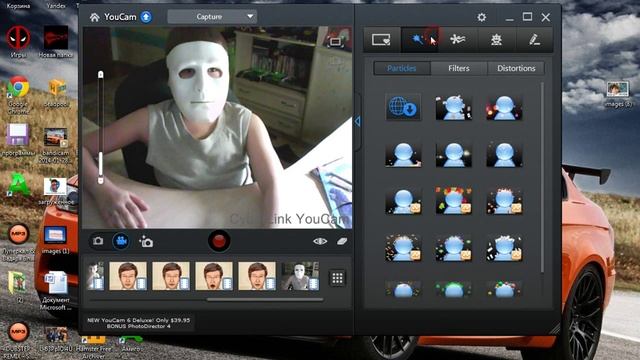Open the frames and scenes effects tab

coord(381,40)
